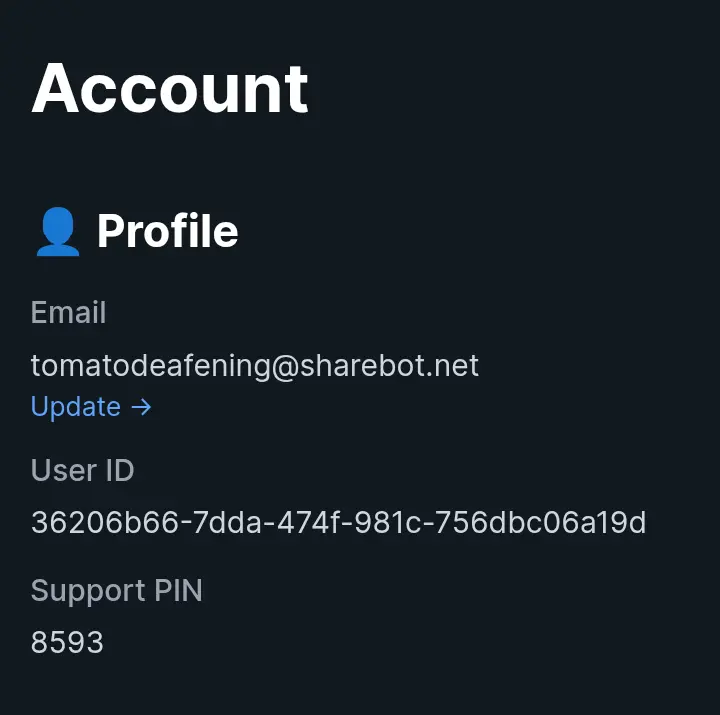The height and width of the screenshot is (715, 720).
Task: Select the full User ID value
Action: 338,523
